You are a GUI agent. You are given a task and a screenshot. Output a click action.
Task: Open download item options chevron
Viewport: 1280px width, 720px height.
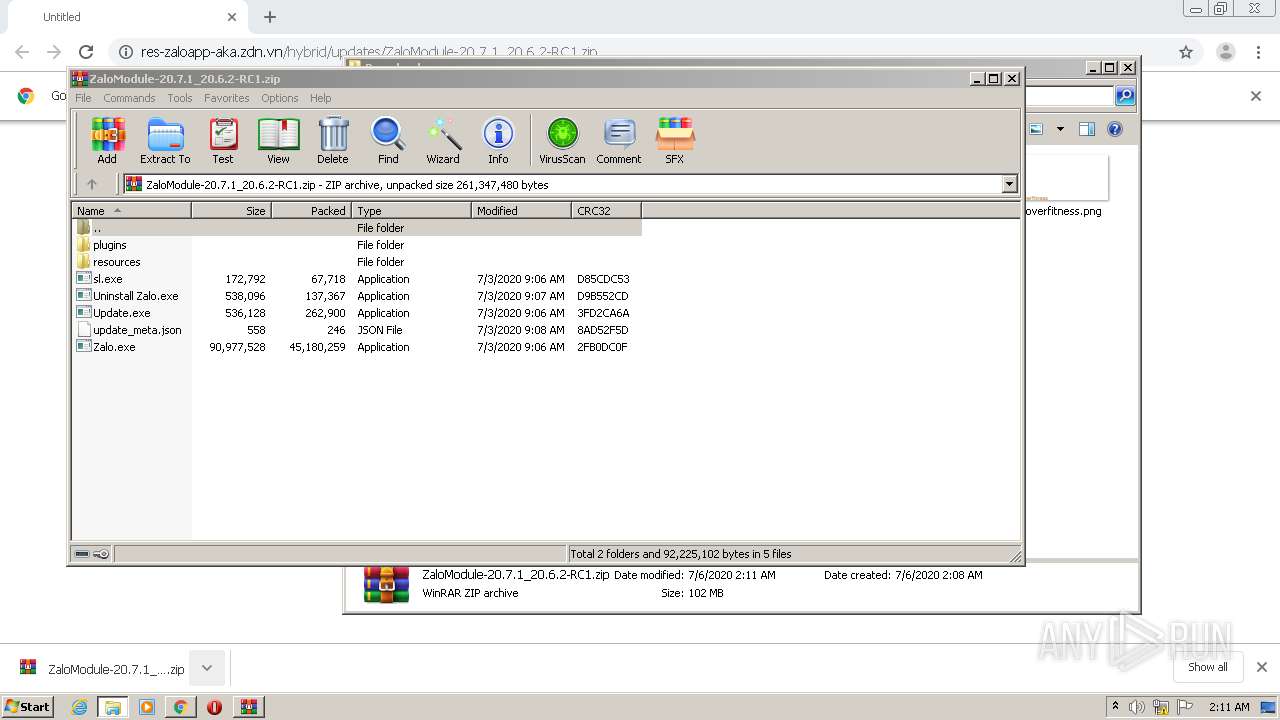tap(207, 668)
